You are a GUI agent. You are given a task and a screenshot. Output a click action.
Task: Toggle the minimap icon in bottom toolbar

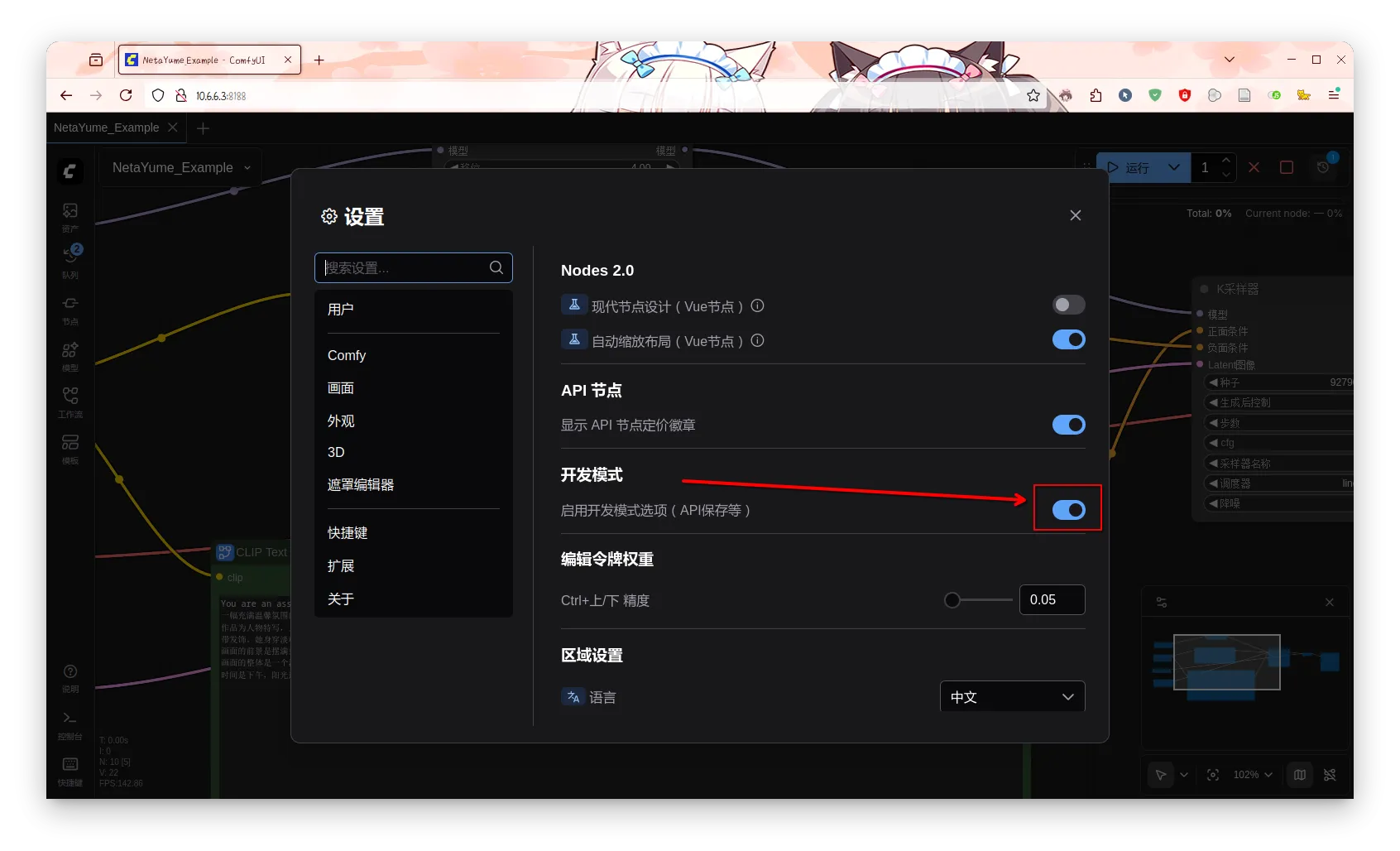coord(1299,775)
